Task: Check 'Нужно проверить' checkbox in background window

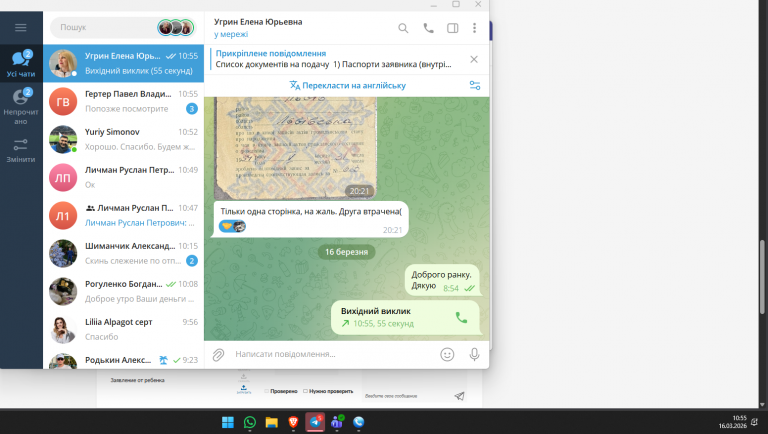Action: (305, 391)
